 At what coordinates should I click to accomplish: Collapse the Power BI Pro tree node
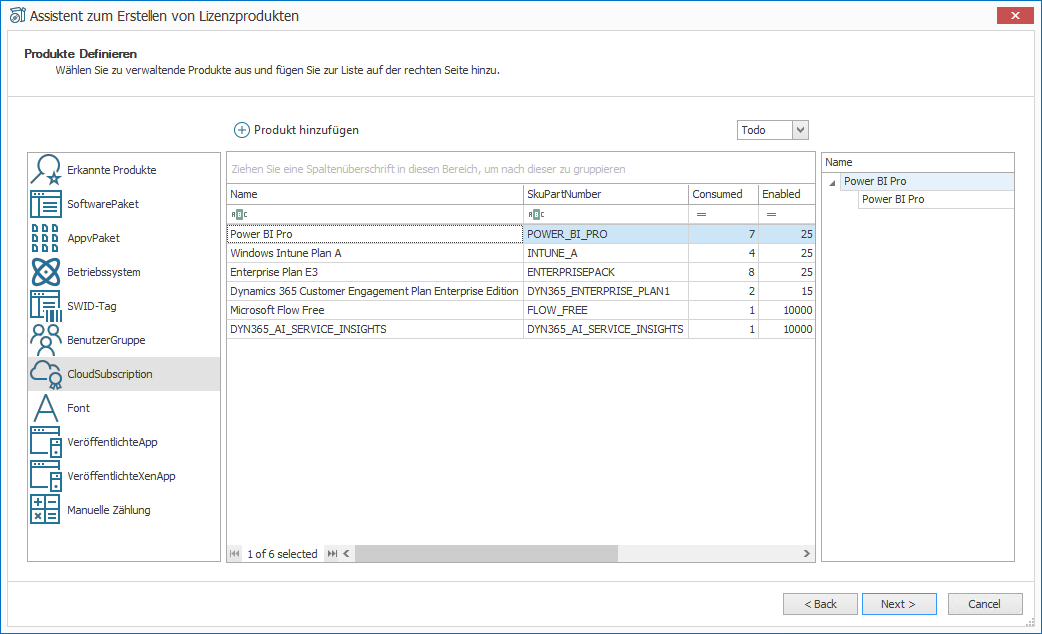click(832, 182)
